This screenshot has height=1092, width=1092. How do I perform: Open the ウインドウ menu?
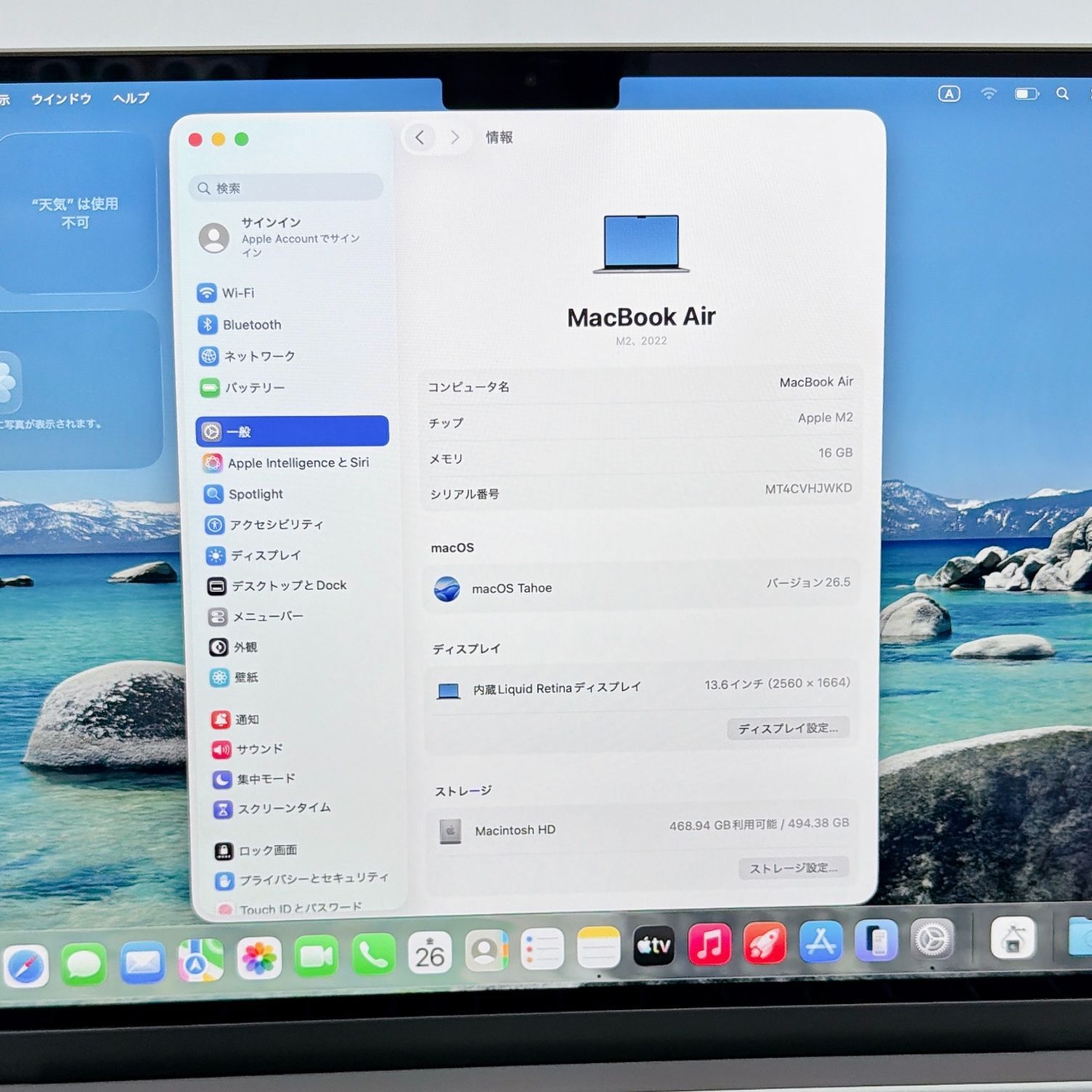(x=61, y=99)
